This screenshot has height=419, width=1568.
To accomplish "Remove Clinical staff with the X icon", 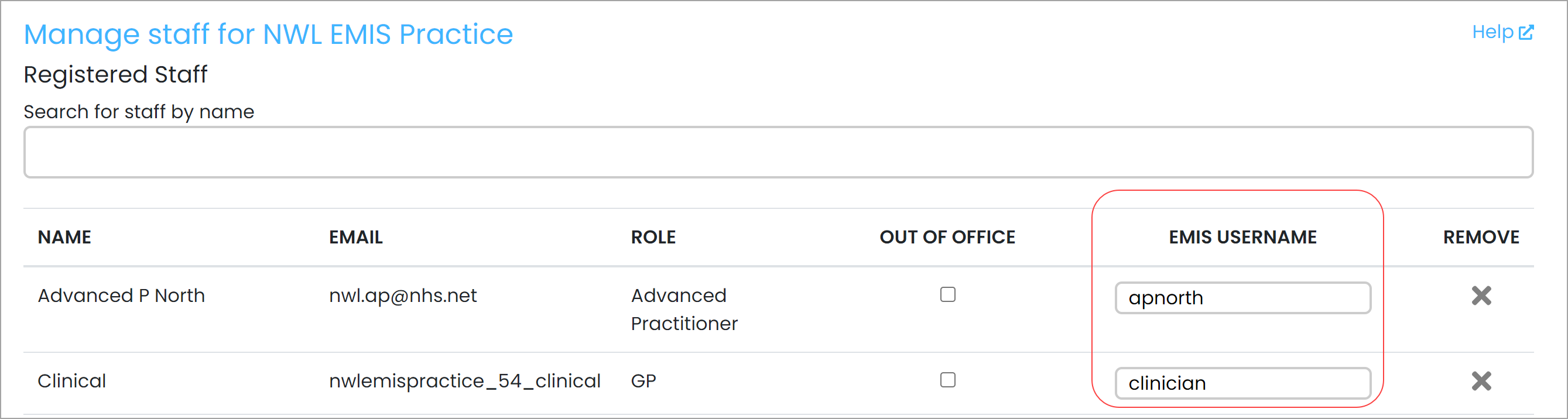I will (1481, 382).
